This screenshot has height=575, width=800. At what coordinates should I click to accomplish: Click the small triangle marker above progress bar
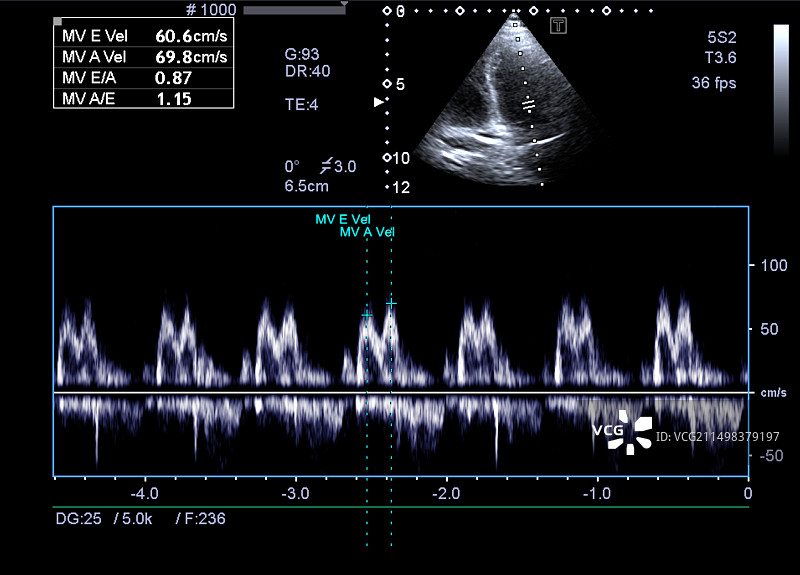point(344,5)
